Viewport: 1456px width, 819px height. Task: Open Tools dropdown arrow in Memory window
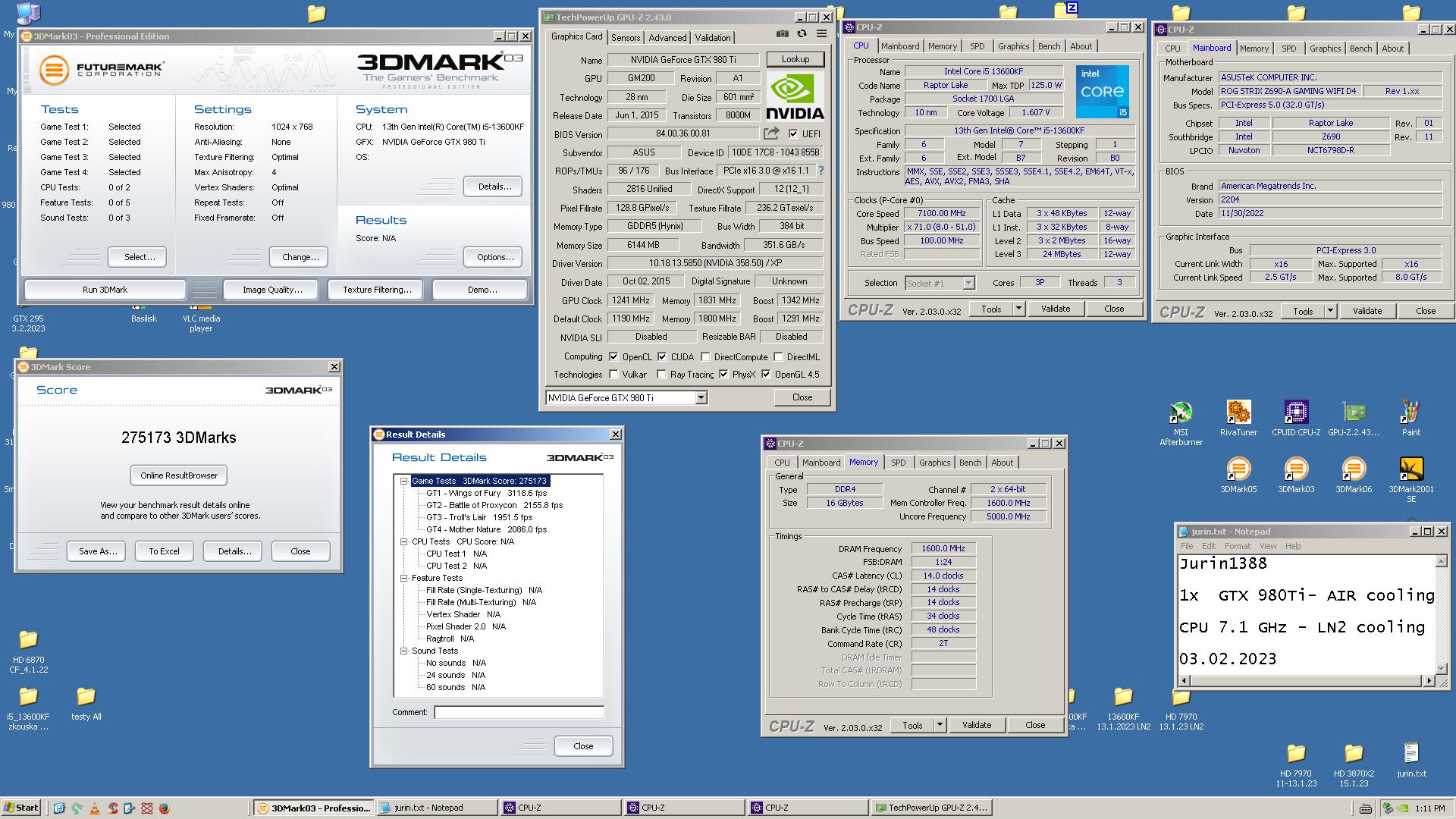[x=940, y=725]
